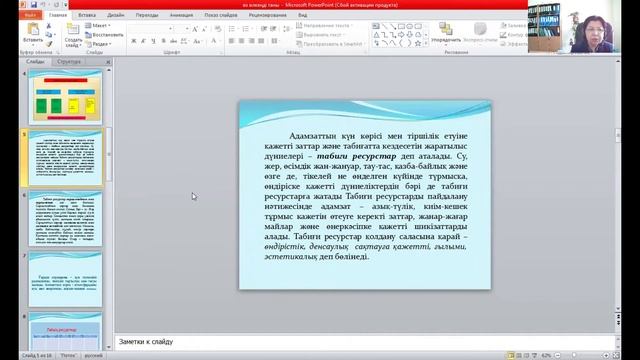Zoom in with the plus button
Image resolution: width=640 pixels, height=360 pixels.
(x=606, y=356)
